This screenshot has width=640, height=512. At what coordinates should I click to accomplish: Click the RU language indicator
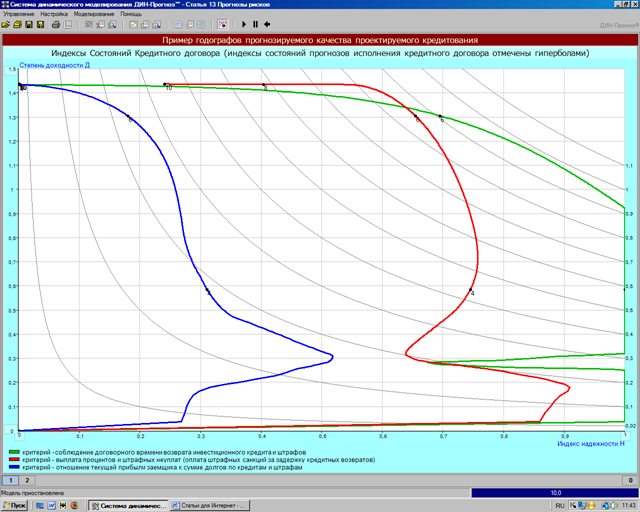click(560, 505)
